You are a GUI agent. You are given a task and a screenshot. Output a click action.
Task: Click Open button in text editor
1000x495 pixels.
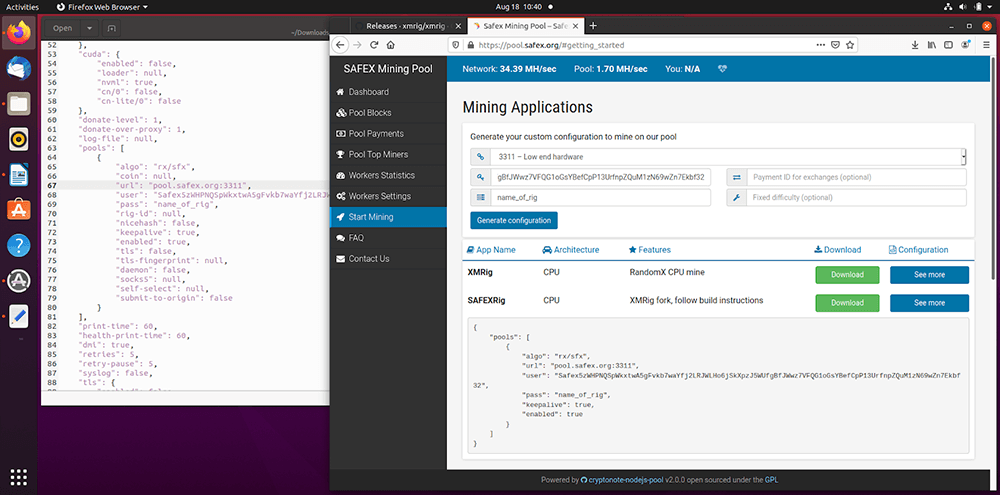coord(62,28)
